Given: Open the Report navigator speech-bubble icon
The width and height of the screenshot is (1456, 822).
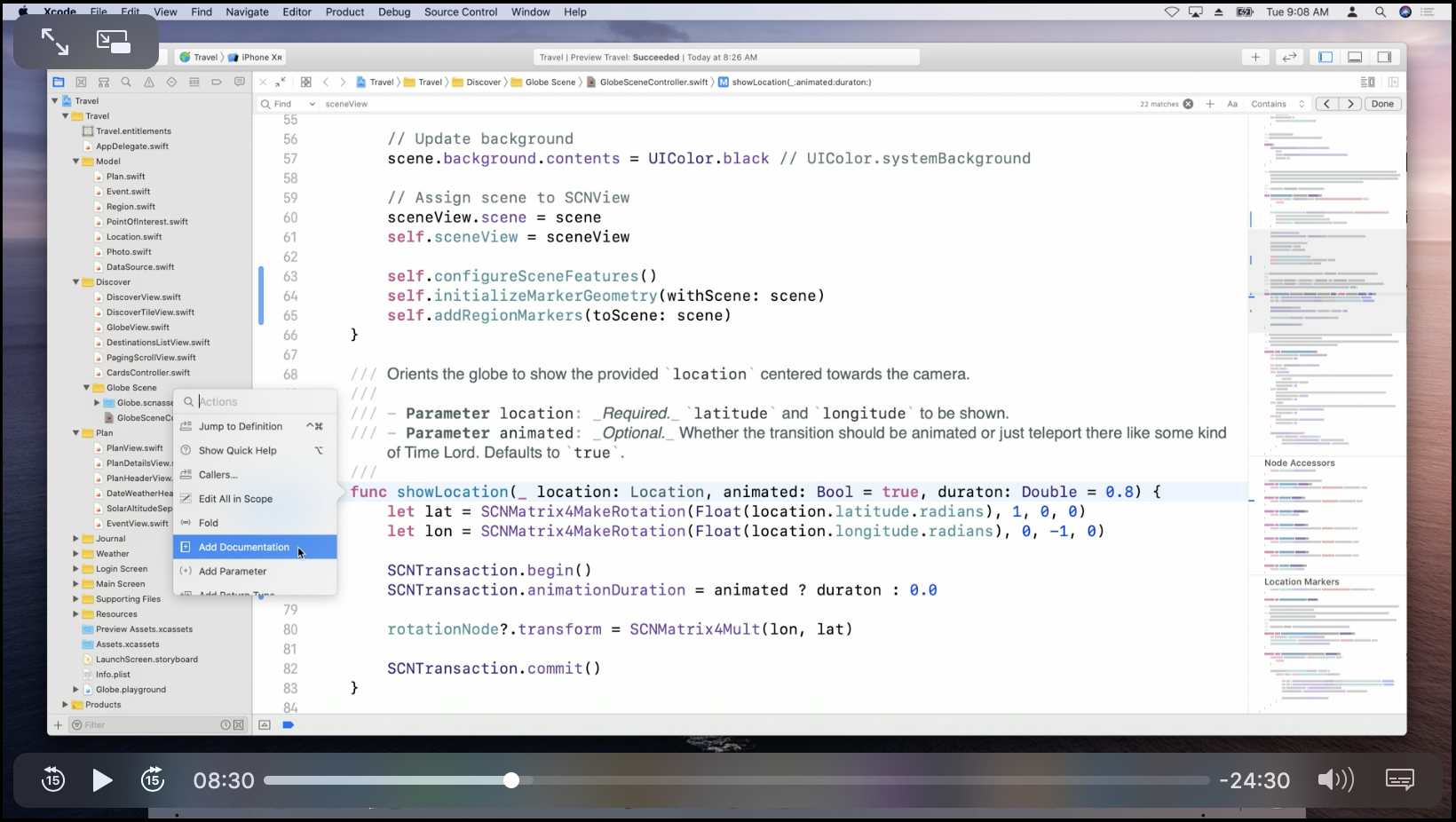Looking at the screenshot, I should click(x=240, y=82).
